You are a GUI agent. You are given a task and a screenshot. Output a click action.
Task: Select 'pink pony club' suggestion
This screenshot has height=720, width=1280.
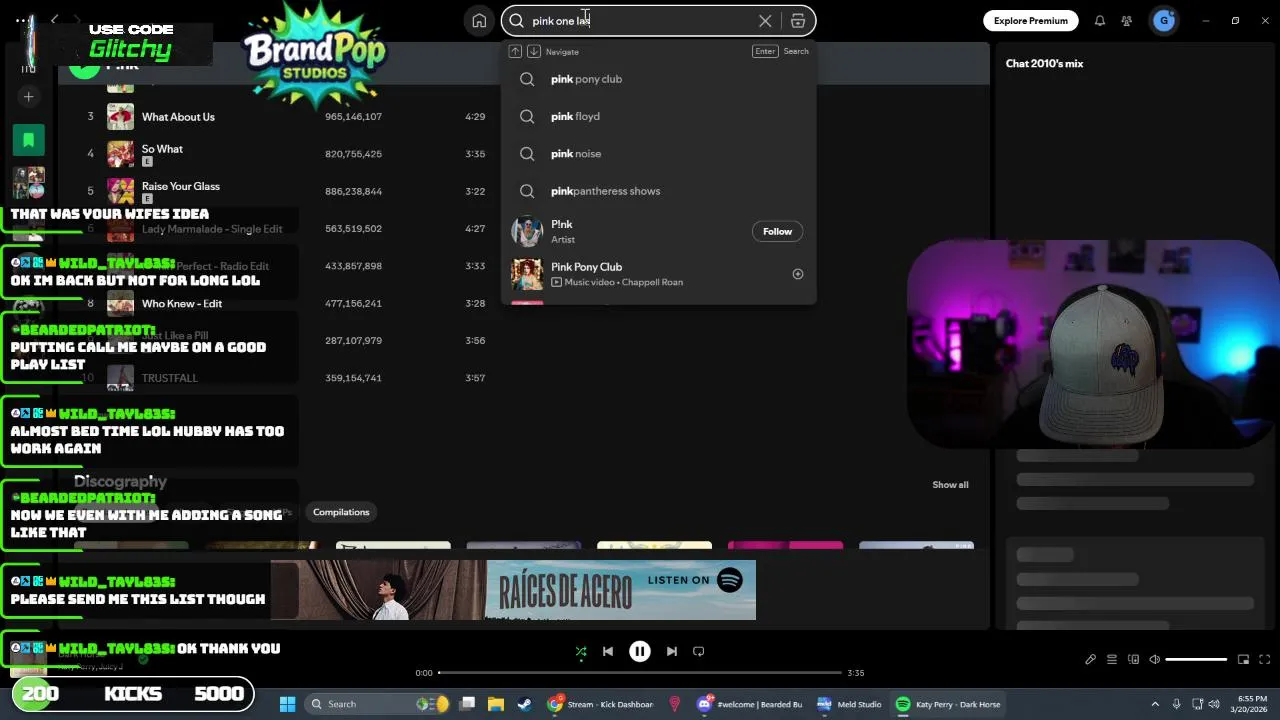coord(658,79)
